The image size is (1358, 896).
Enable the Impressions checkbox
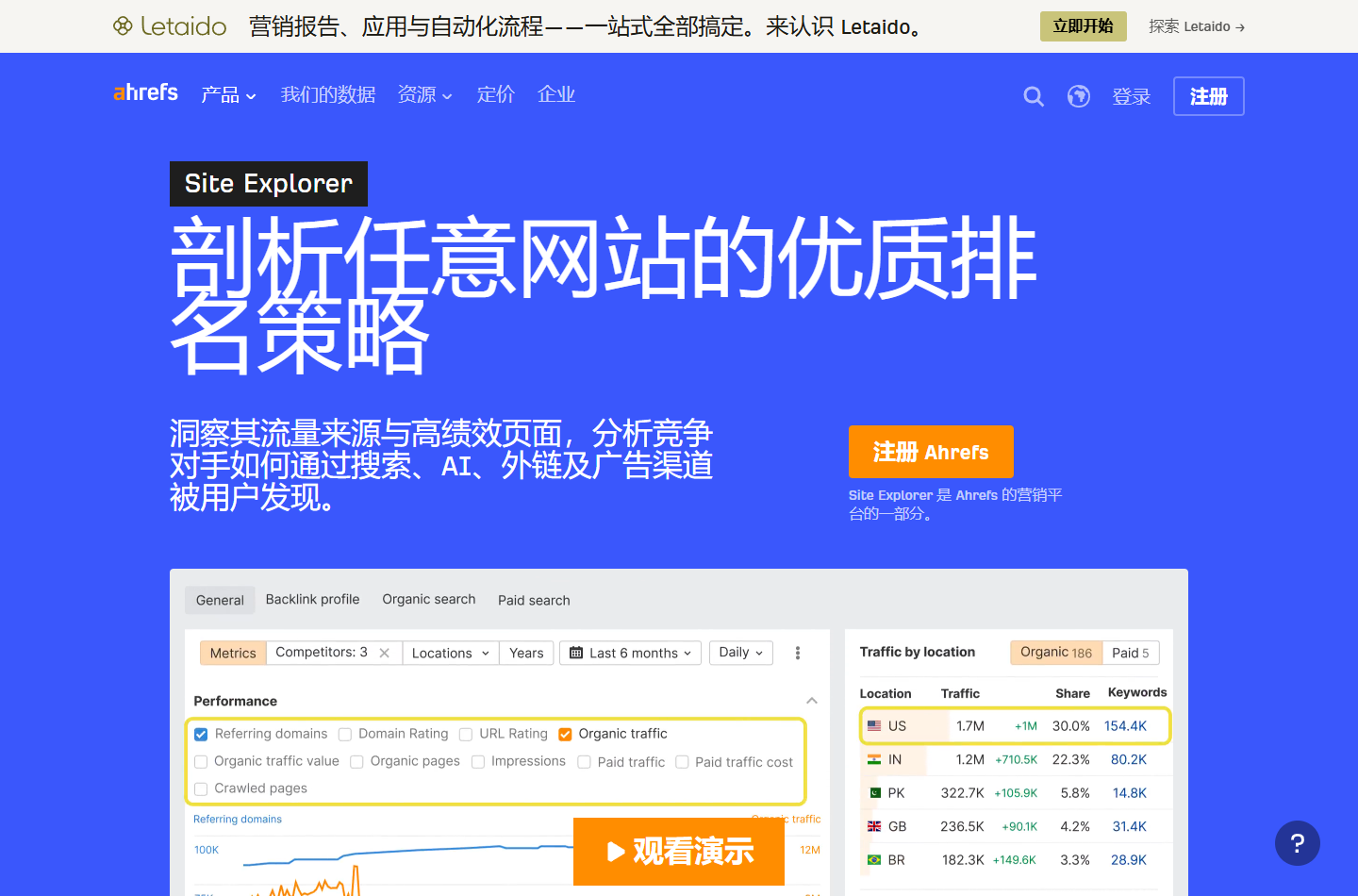click(478, 762)
